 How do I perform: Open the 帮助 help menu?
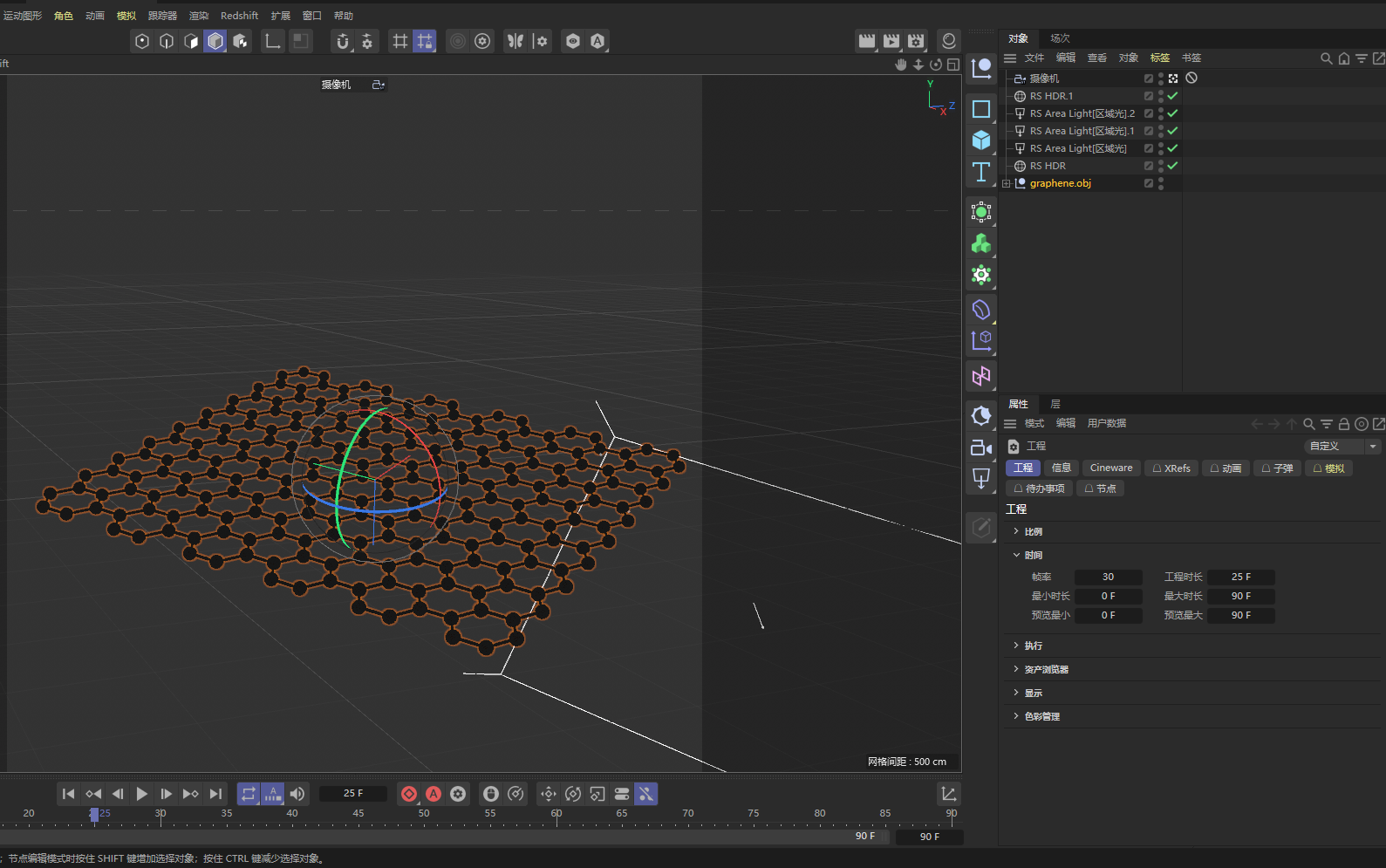point(344,16)
